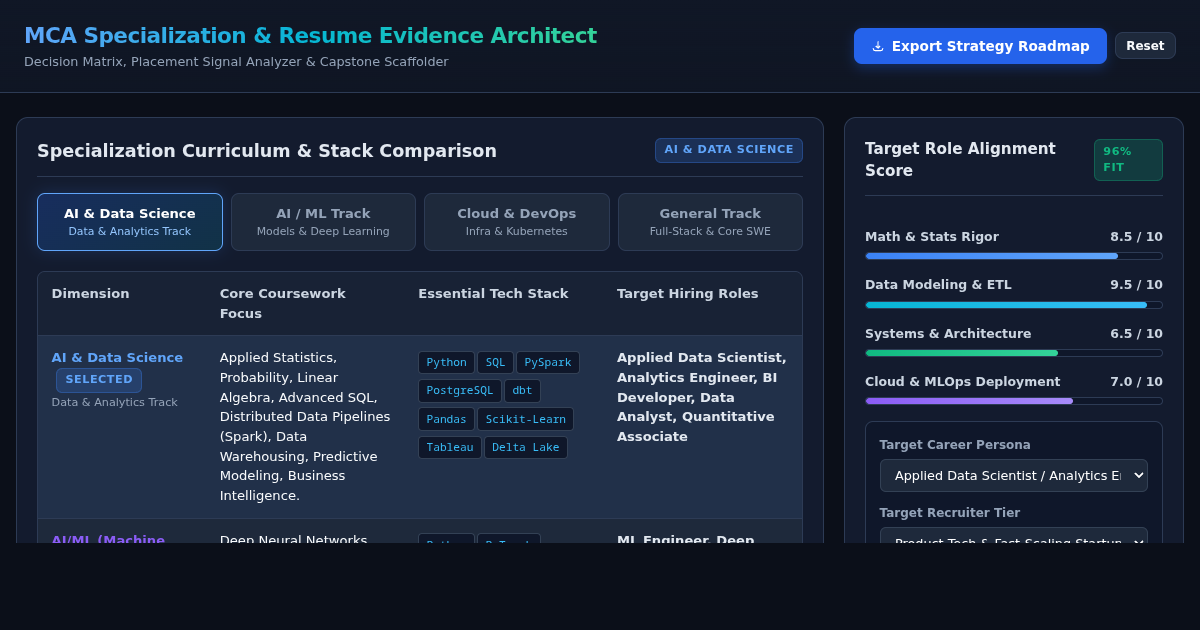The height and width of the screenshot is (630, 1200).
Task: Click the Math & Stats Rigor progress bar
Action: click(x=1014, y=256)
